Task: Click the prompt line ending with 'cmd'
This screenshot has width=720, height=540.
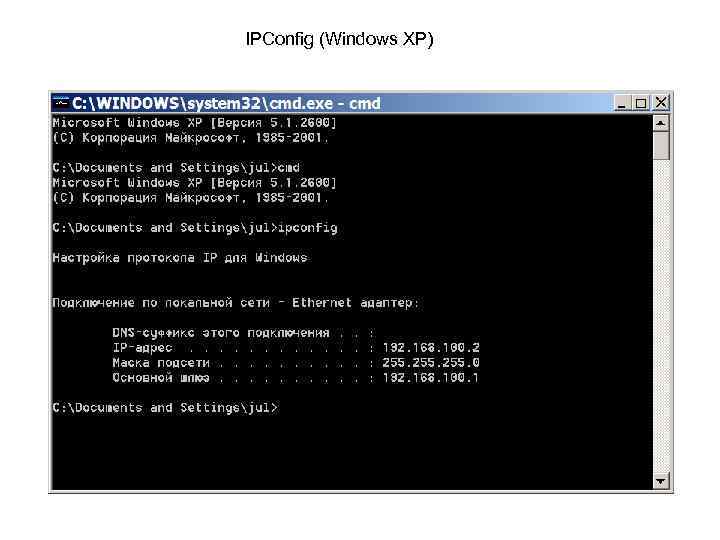Action: (176, 168)
